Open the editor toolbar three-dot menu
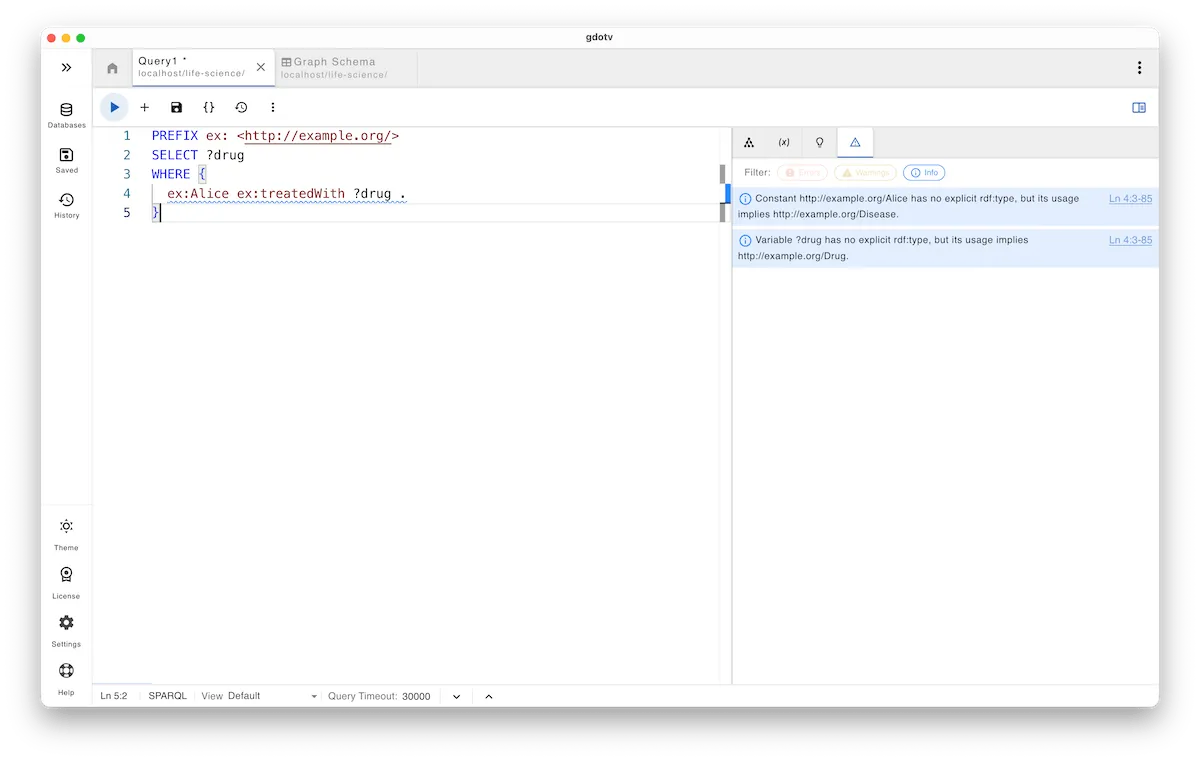Image resolution: width=1200 pixels, height=761 pixels. click(272, 107)
